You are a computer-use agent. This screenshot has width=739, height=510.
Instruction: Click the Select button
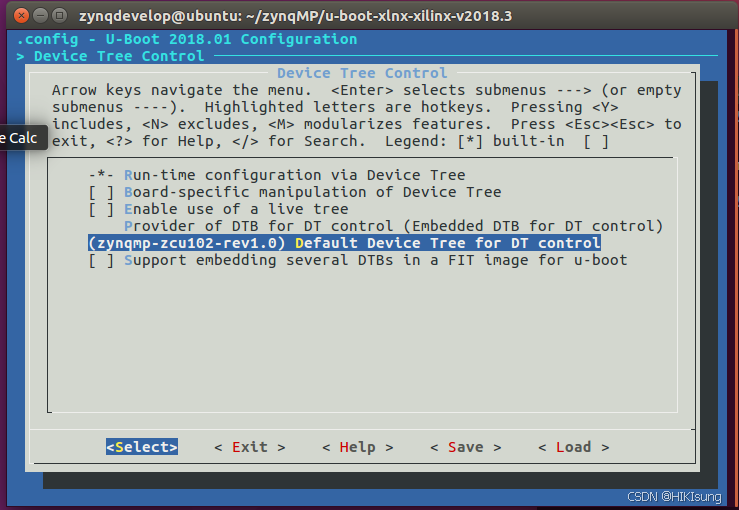(142, 447)
